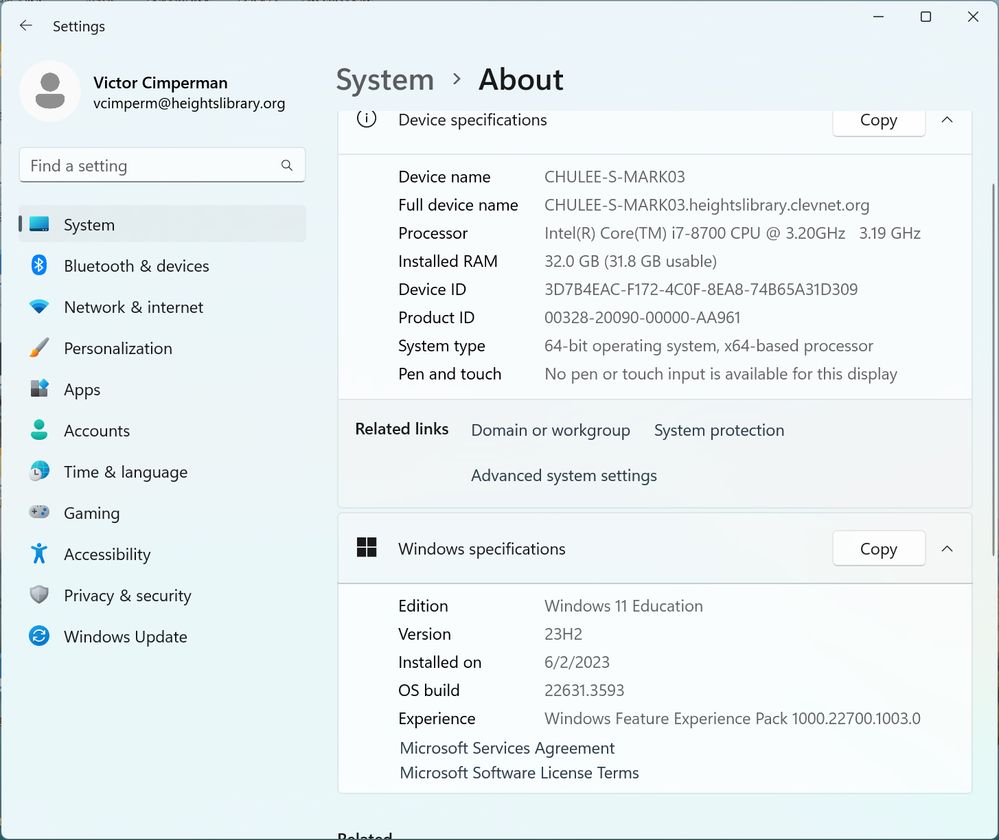Click the back arrow at top left
Screen dimensions: 999x840
pos(26,26)
